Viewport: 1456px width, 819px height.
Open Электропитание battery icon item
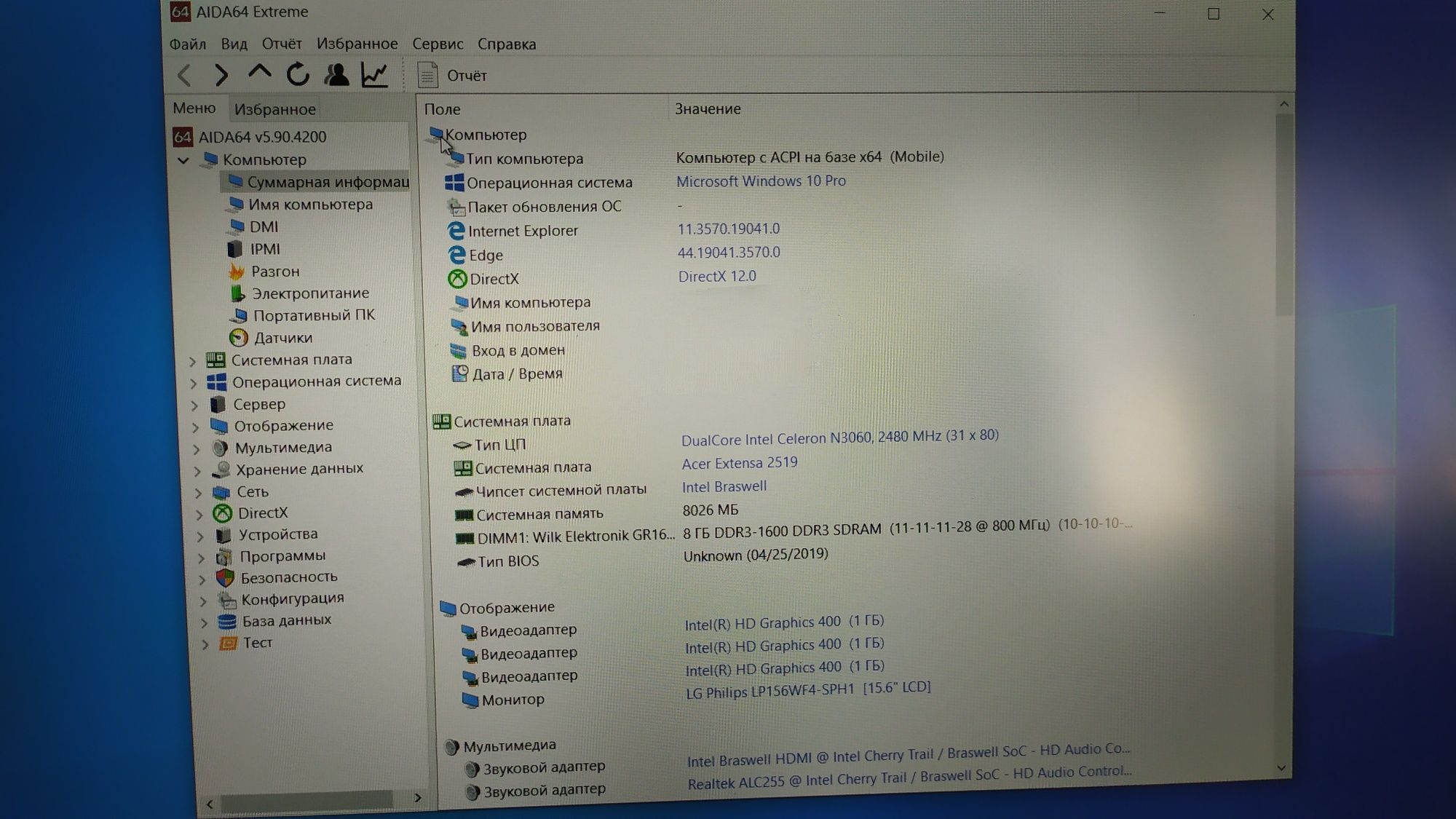[x=238, y=293]
